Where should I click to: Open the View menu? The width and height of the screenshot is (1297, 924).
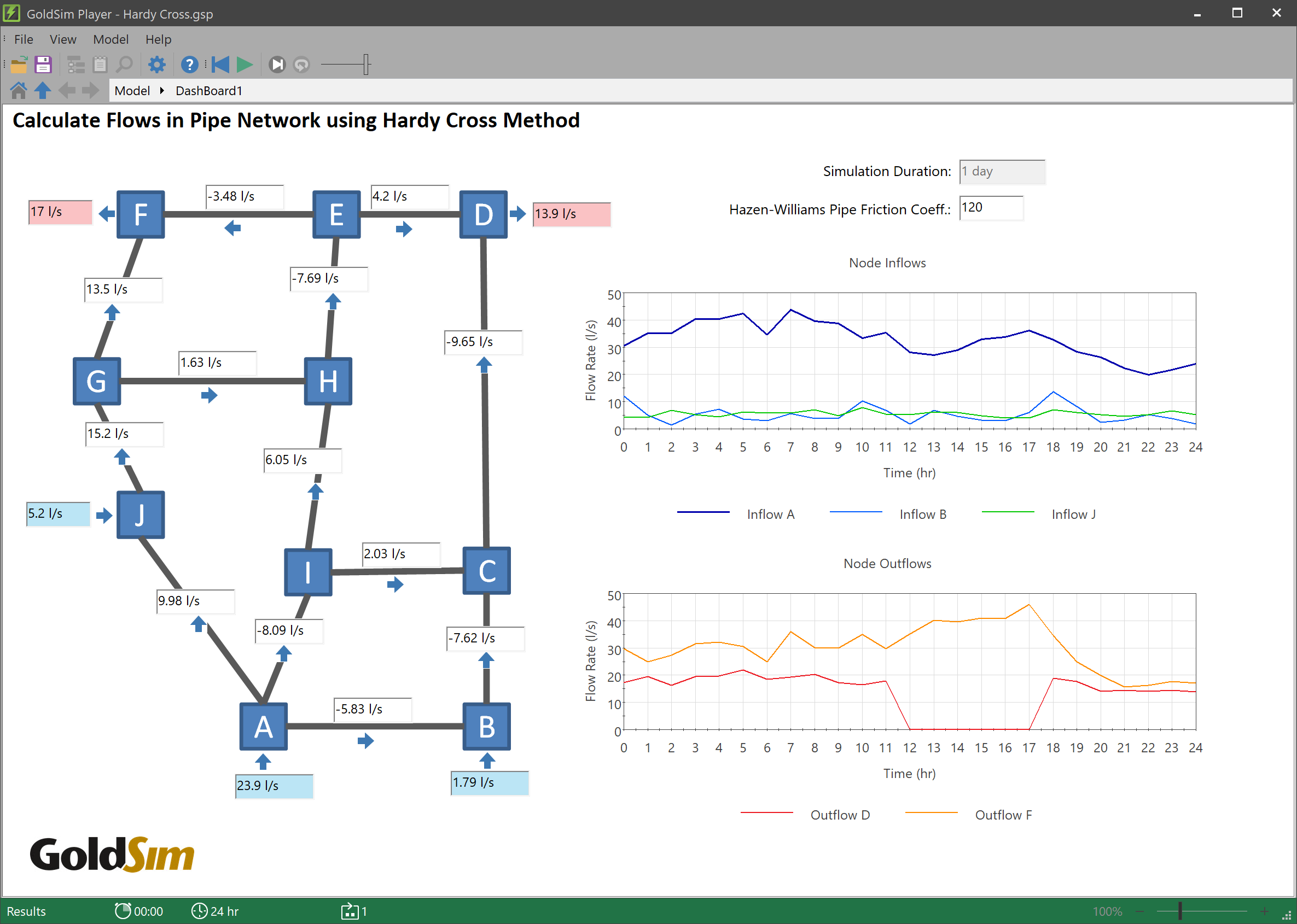point(62,39)
